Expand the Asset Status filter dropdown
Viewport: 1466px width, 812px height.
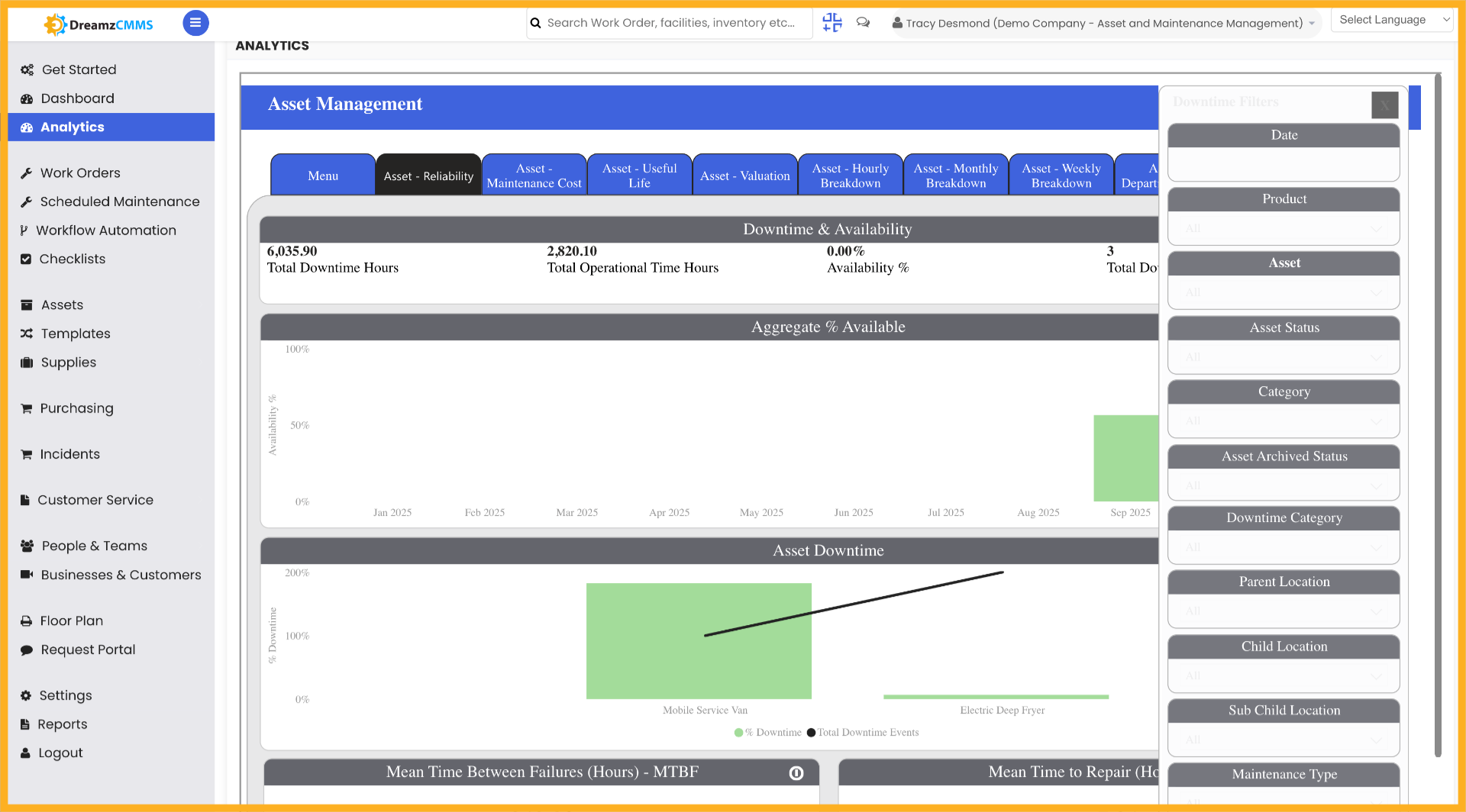pyautogui.click(x=1284, y=356)
